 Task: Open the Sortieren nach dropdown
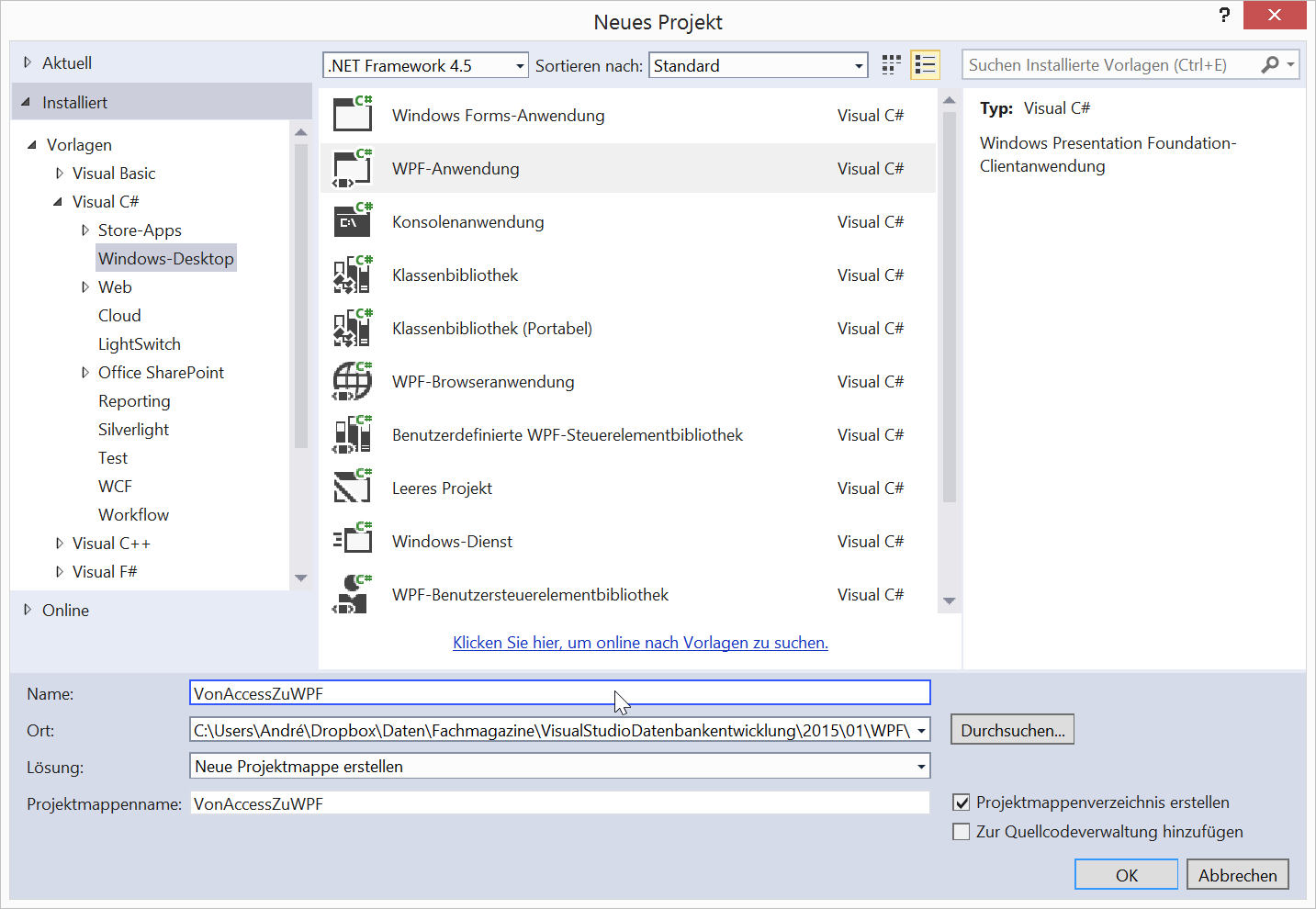758,65
